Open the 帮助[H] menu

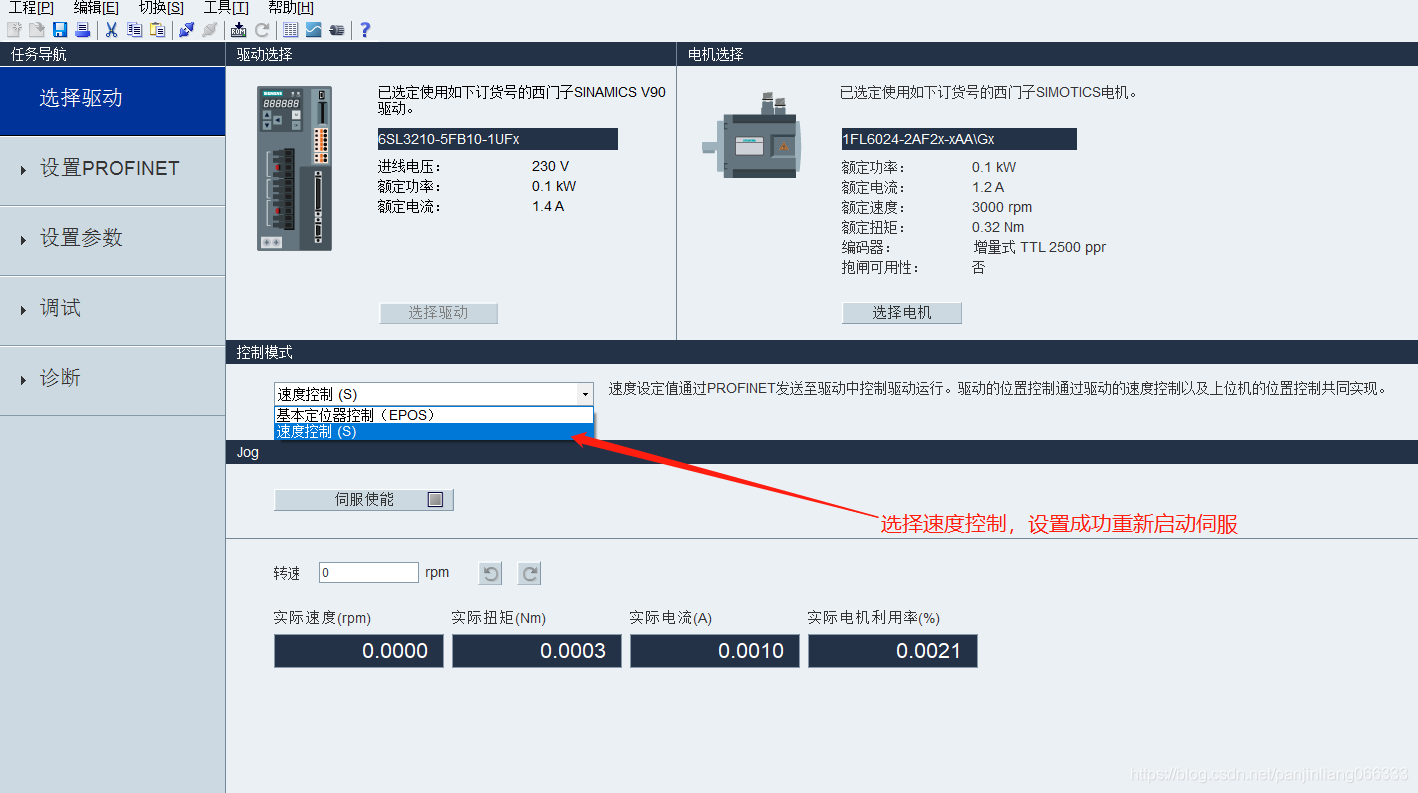[291, 8]
